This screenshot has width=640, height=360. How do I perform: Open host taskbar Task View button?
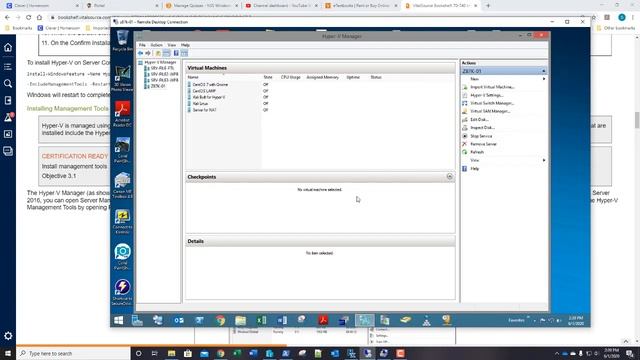tap(155, 353)
